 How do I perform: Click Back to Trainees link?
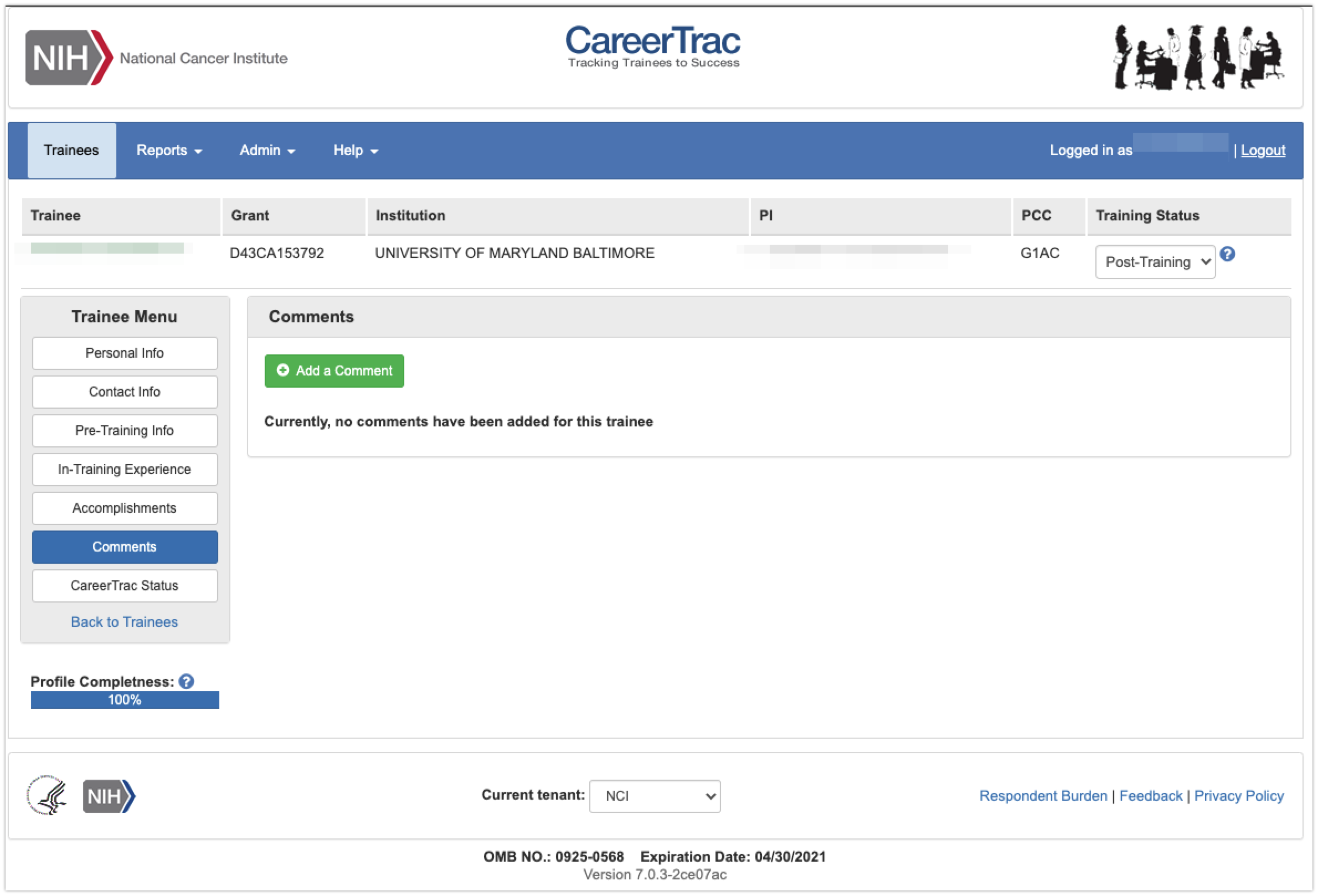point(124,621)
